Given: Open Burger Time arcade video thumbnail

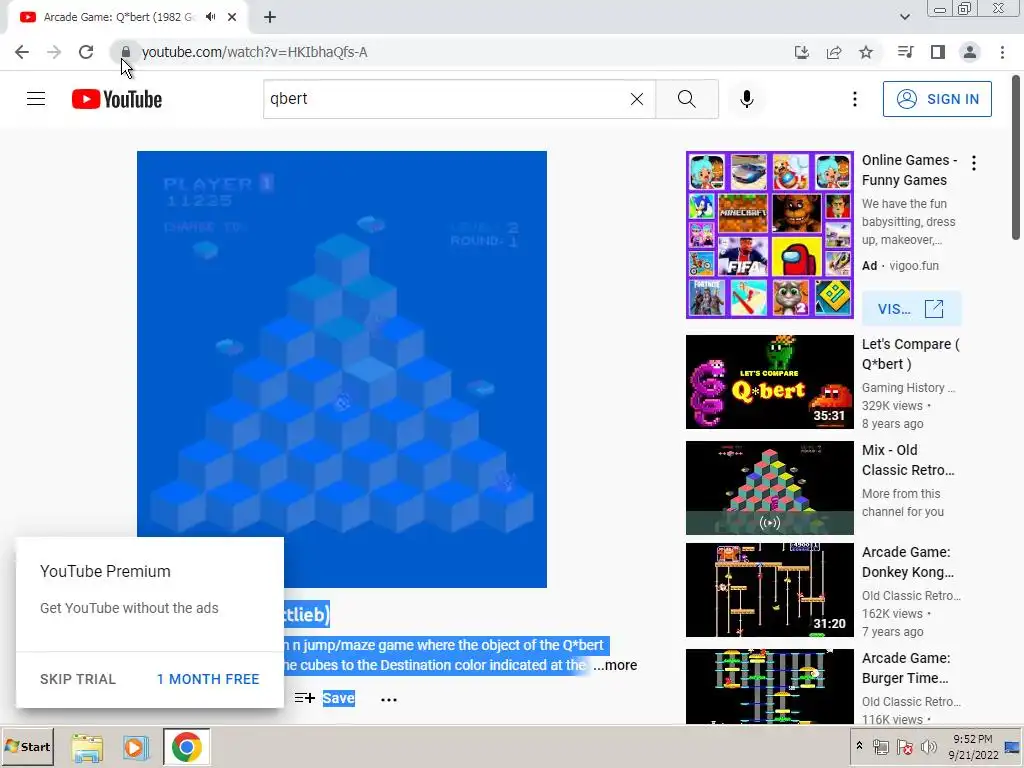Looking at the screenshot, I should point(769,686).
